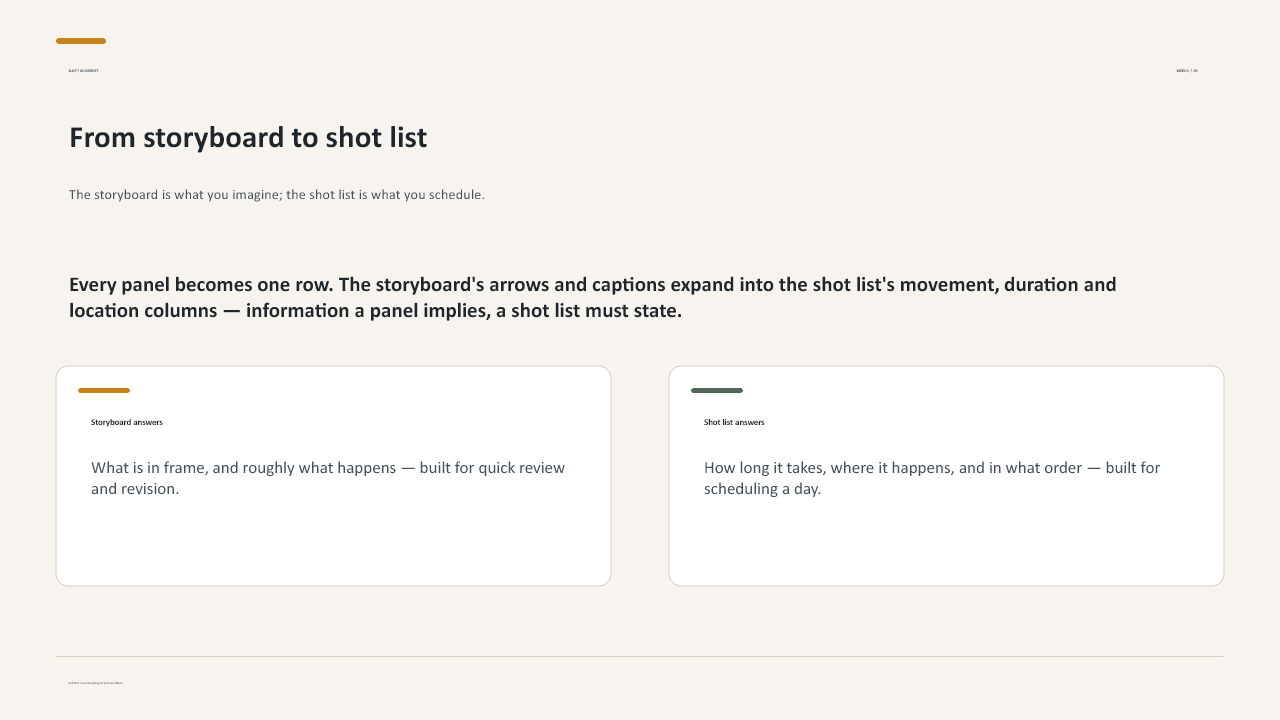Select the title "From storyboard to shot list"
1280x720 pixels.
click(248, 138)
